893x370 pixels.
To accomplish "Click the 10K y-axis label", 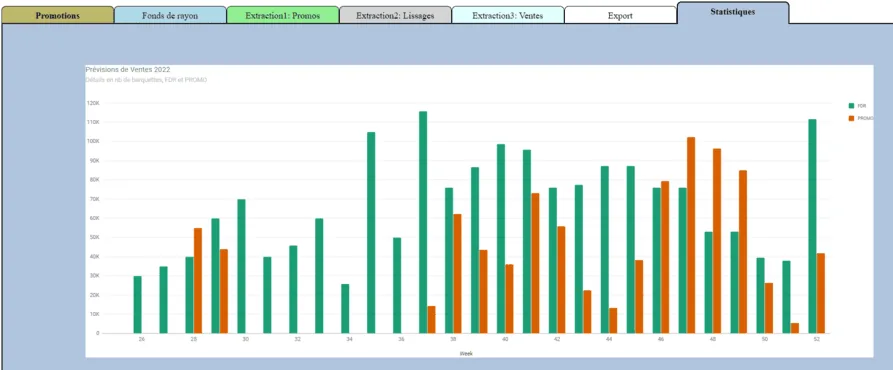I will pos(95,314).
